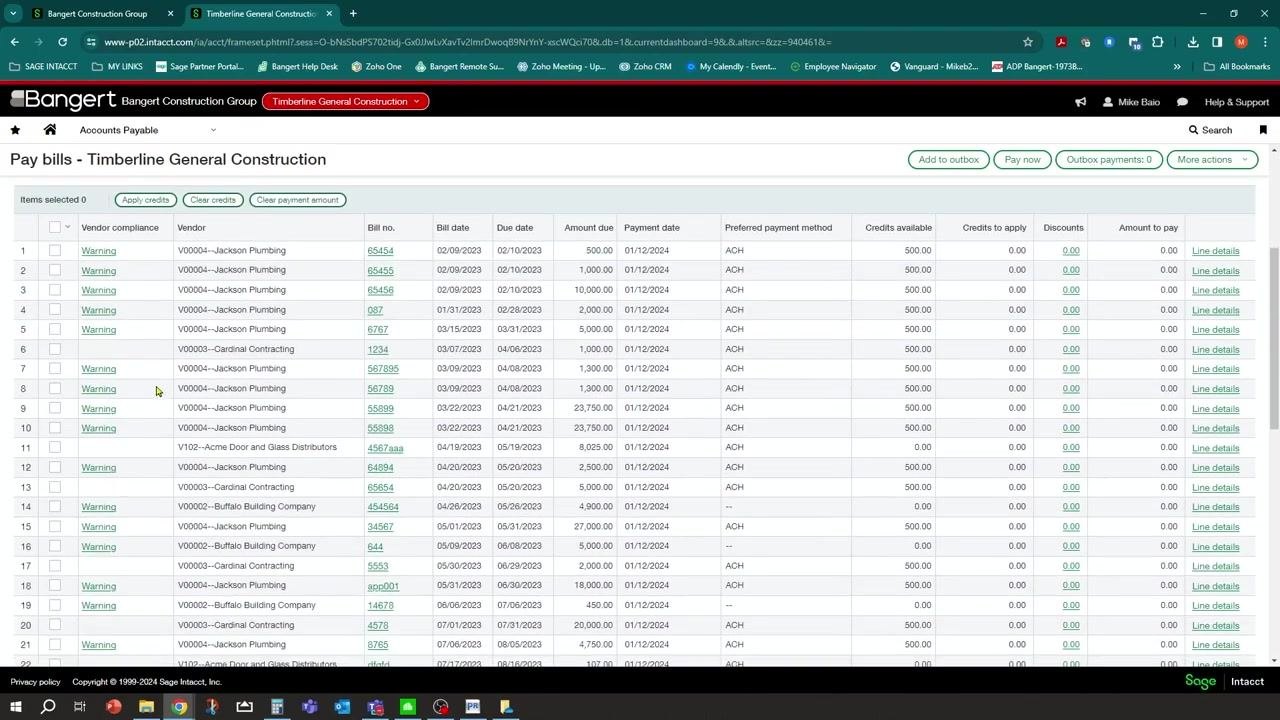Check the row for bill 454564
1280x720 pixels.
coord(55,507)
